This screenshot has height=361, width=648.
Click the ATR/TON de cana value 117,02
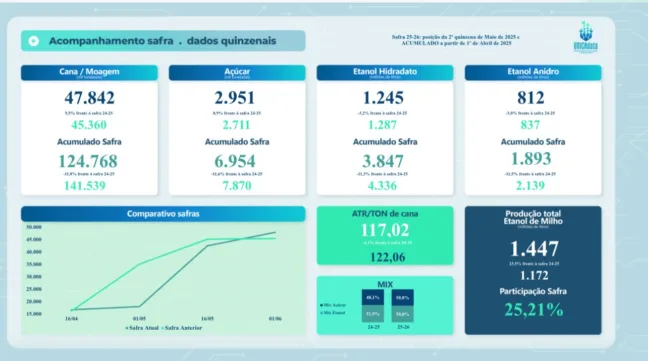pyautogui.click(x=385, y=230)
